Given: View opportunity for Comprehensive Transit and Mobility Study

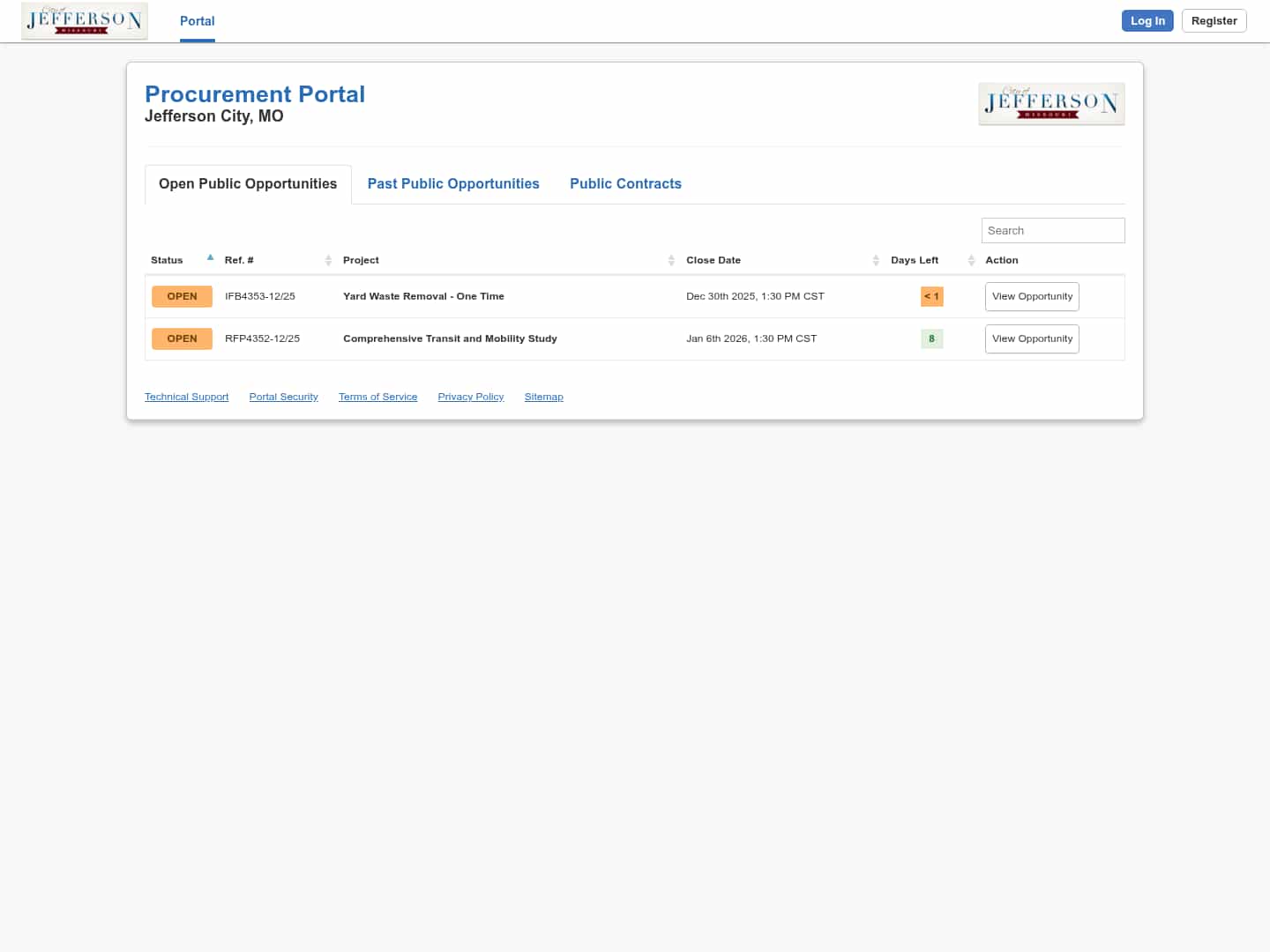Looking at the screenshot, I should pyautogui.click(x=1032, y=338).
